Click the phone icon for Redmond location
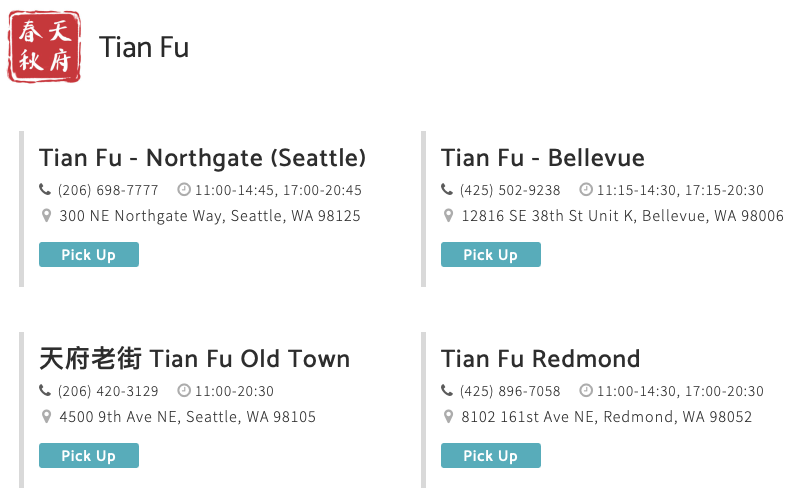795x493 pixels. 447,390
